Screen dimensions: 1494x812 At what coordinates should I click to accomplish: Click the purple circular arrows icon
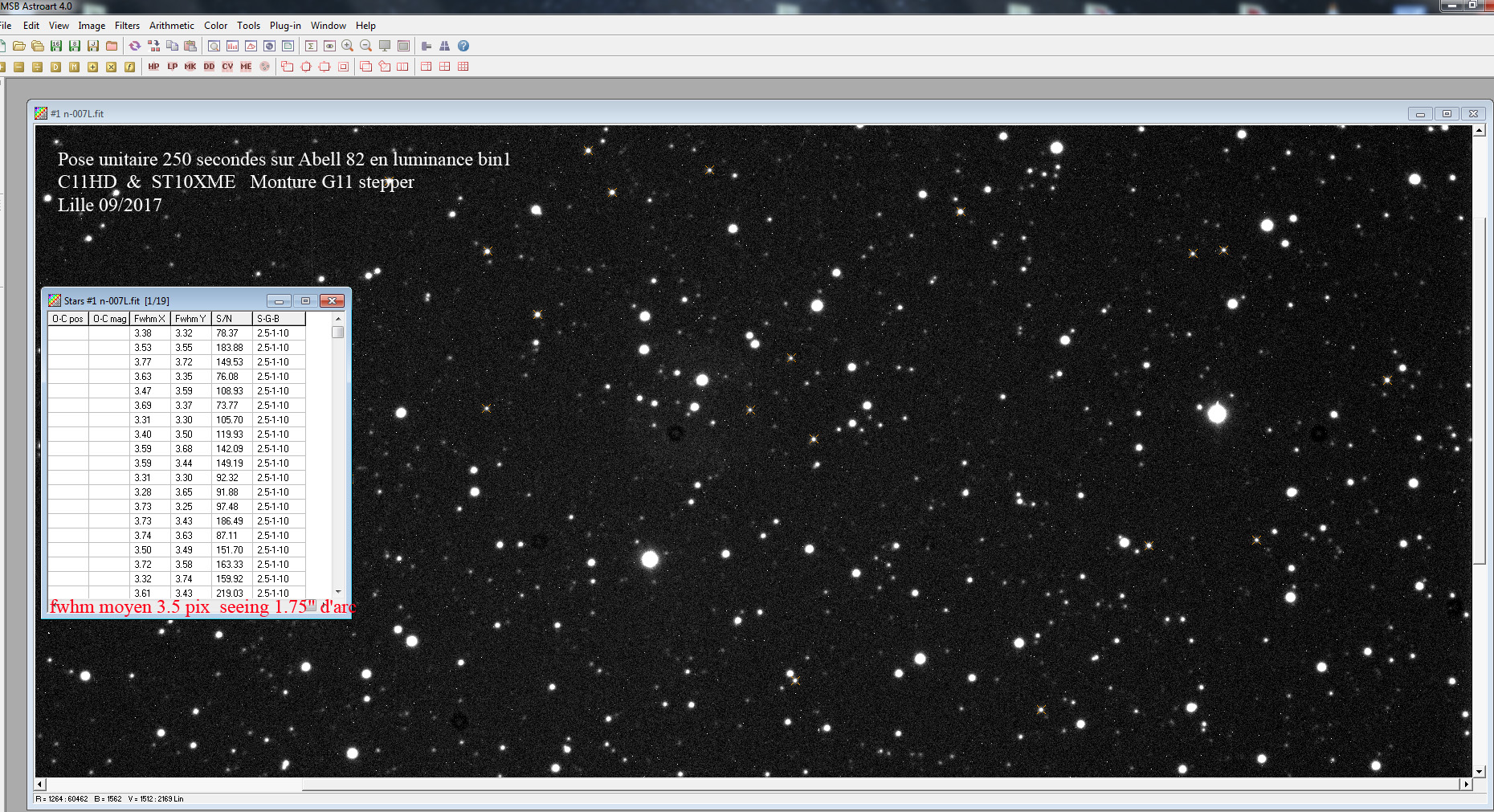tap(135, 46)
